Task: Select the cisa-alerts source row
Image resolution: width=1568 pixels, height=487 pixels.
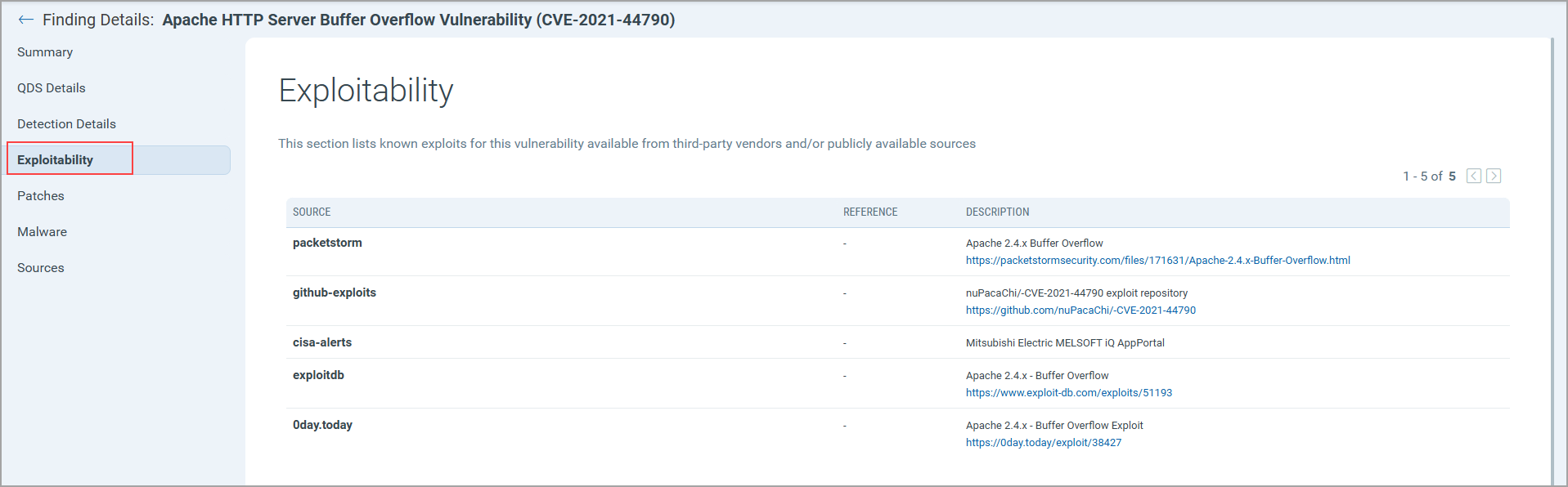Action: coord(322,342)
